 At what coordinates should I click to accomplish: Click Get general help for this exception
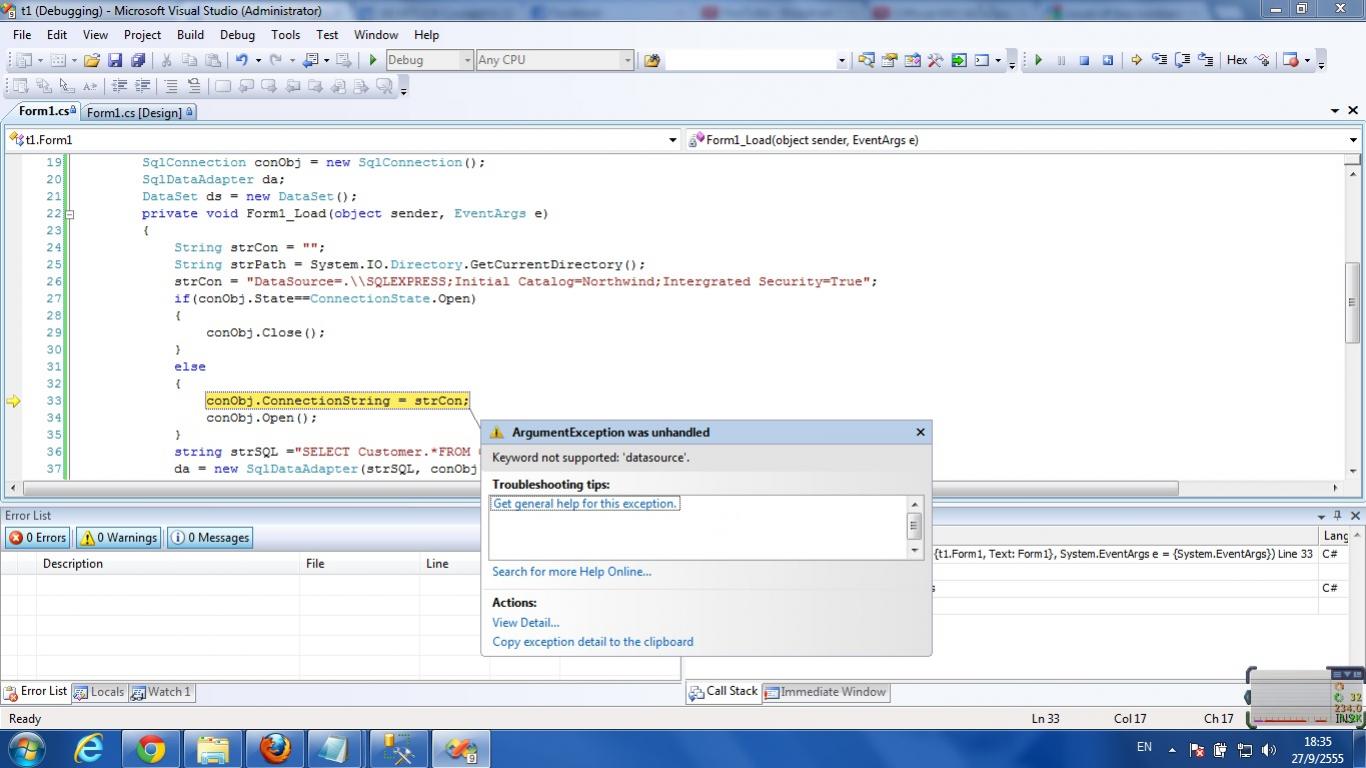coord(586,504)
